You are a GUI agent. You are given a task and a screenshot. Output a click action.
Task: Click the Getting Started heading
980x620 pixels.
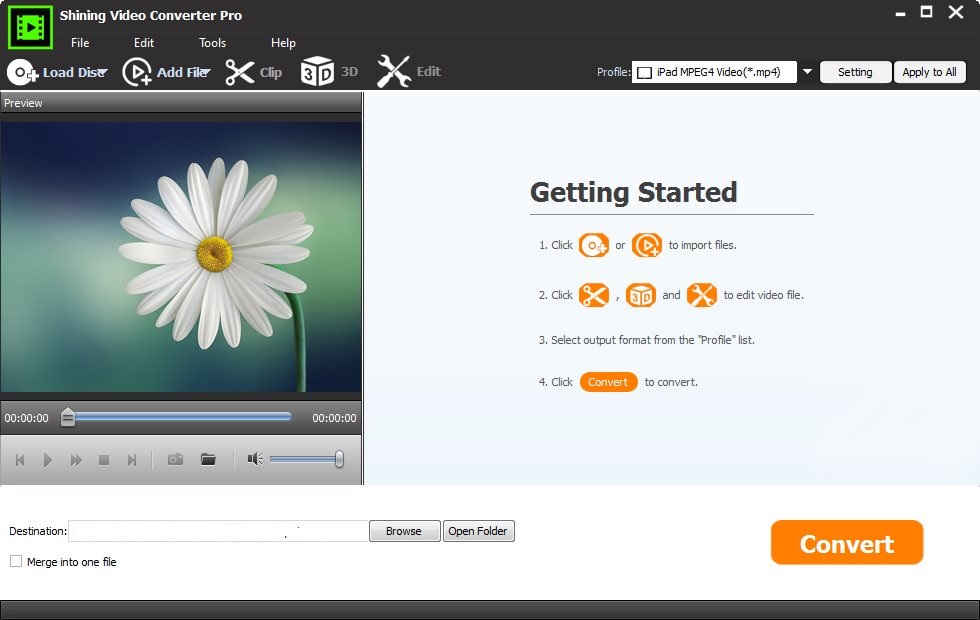point(634,192)
